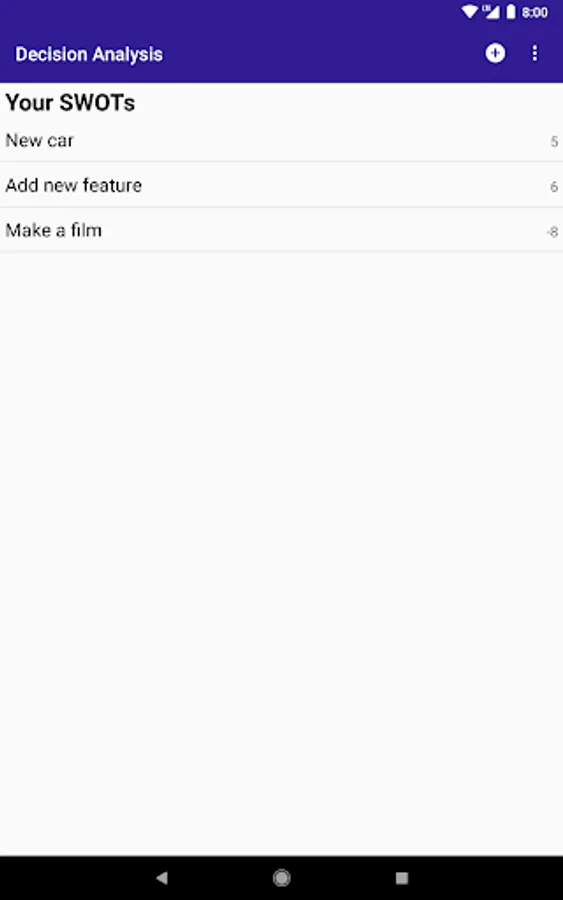The width and height of the screenshot is (563, 900).
Task: Tap the cellular signal status icon
Action: click(x=491, y=11)
